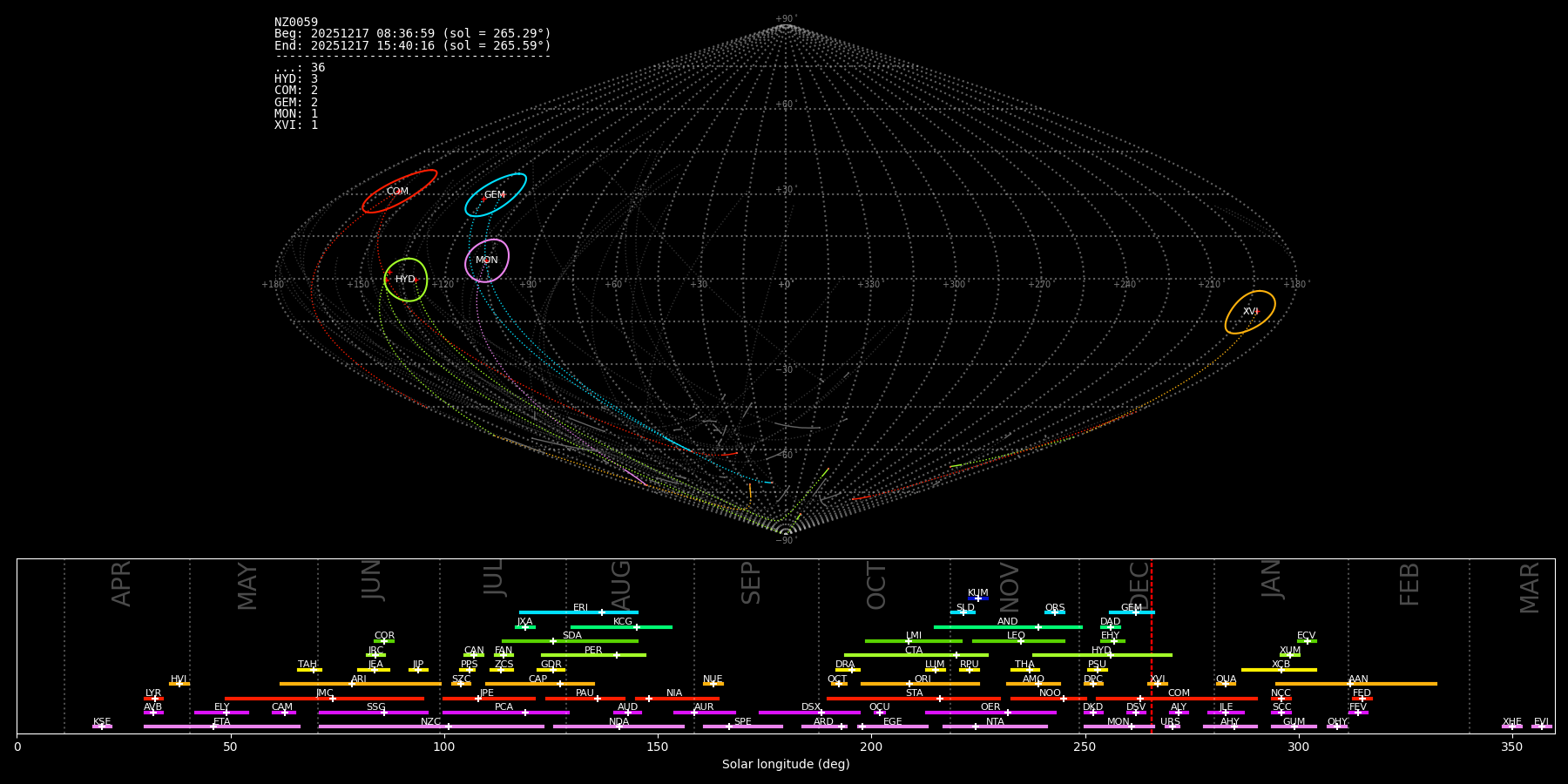The height and width of the screenshot is (784, 1568).
Task: Click the red dashed current-date line in timeline
Action: coord(1152,645)
